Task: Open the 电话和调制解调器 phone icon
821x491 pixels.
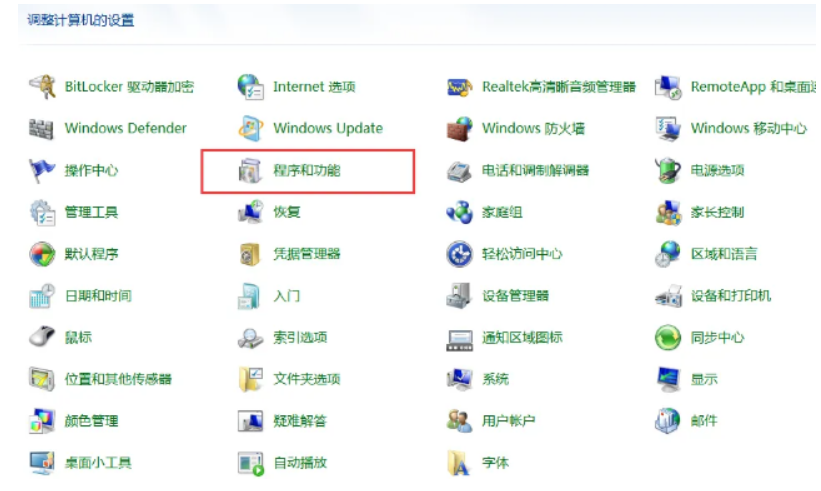Action: 459,171
